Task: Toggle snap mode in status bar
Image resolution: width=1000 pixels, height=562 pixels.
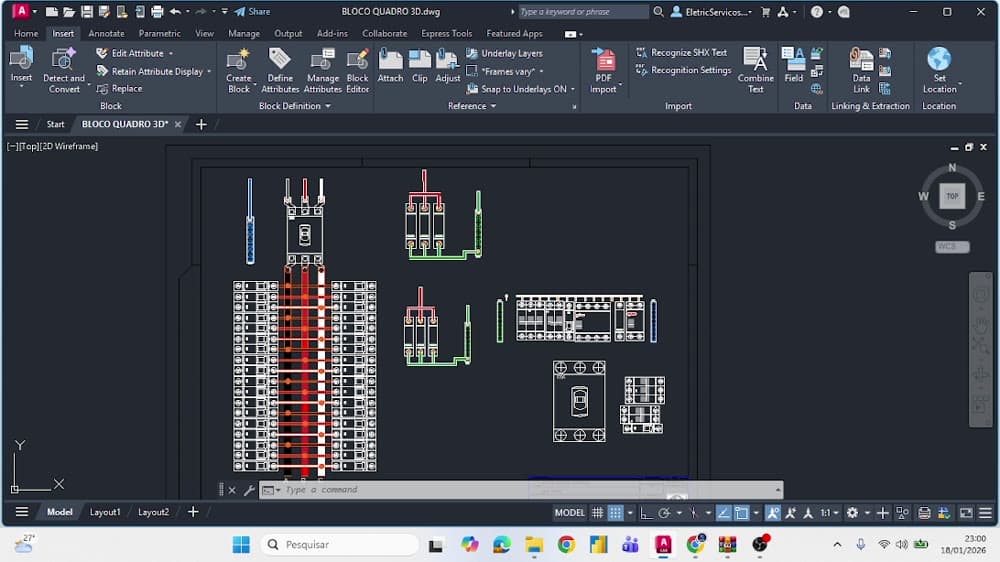Action: click(615, 512)
